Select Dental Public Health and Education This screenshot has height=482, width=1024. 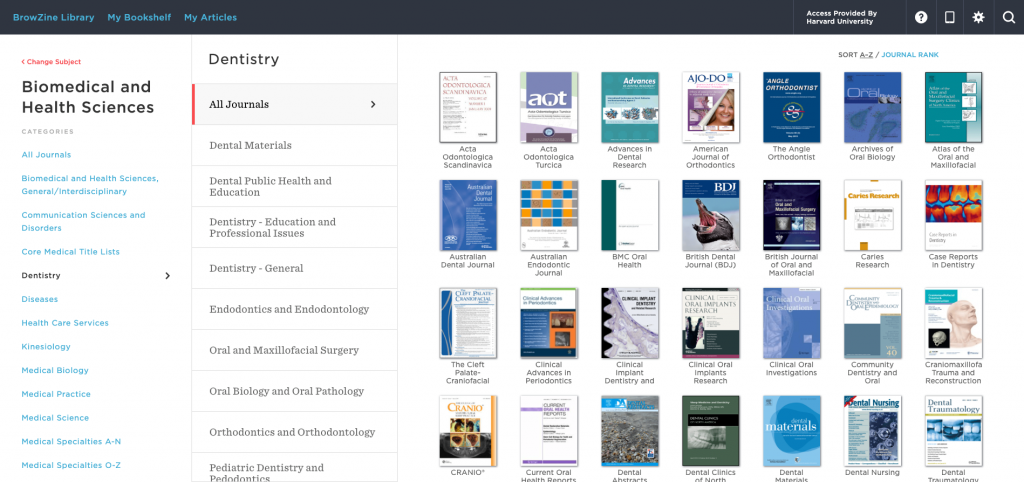(295, 186)
